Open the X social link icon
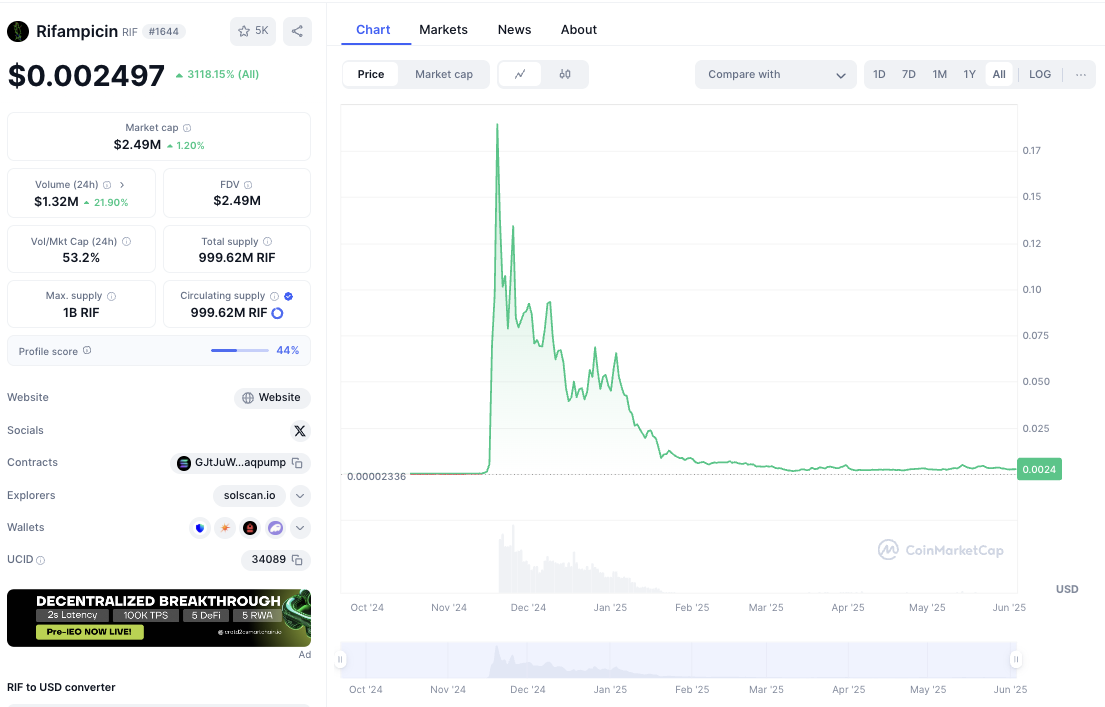The width and height of the screenshot is (1105, 707). [300, 431]
